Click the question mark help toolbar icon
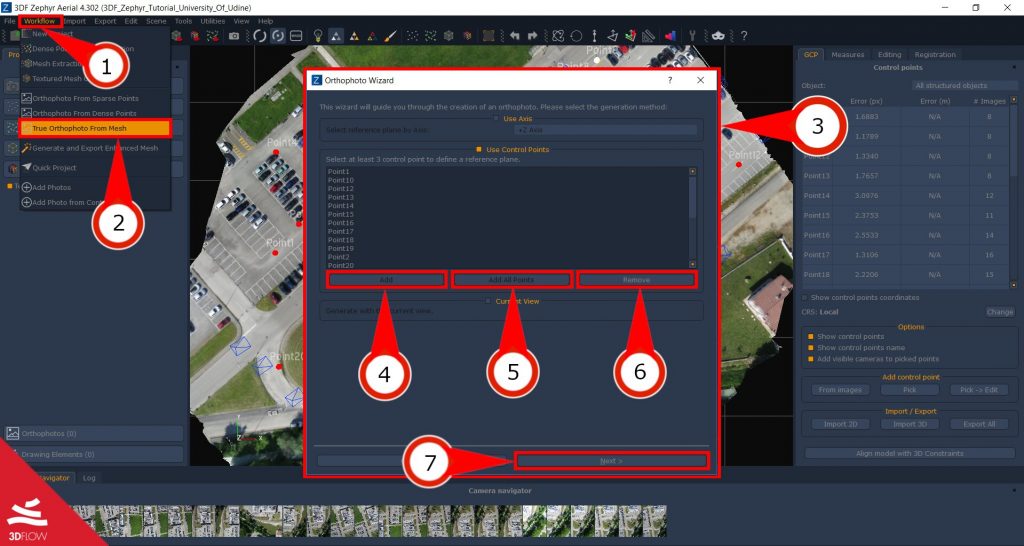The width and height of the screenshot is (1024, 546). [743, 36]
